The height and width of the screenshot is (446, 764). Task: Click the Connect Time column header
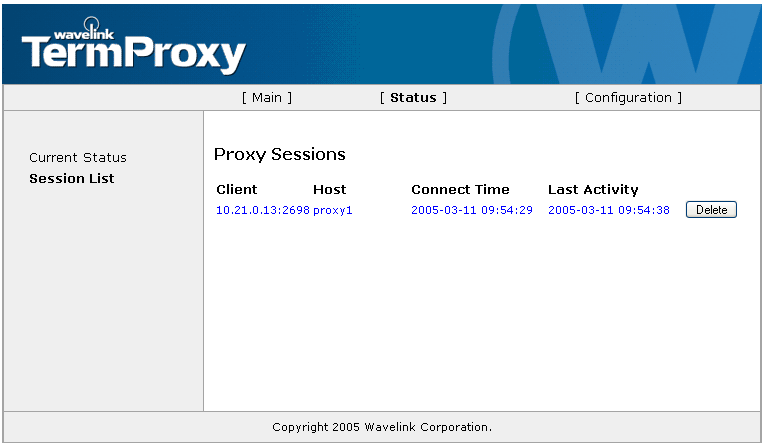point(460,189)
